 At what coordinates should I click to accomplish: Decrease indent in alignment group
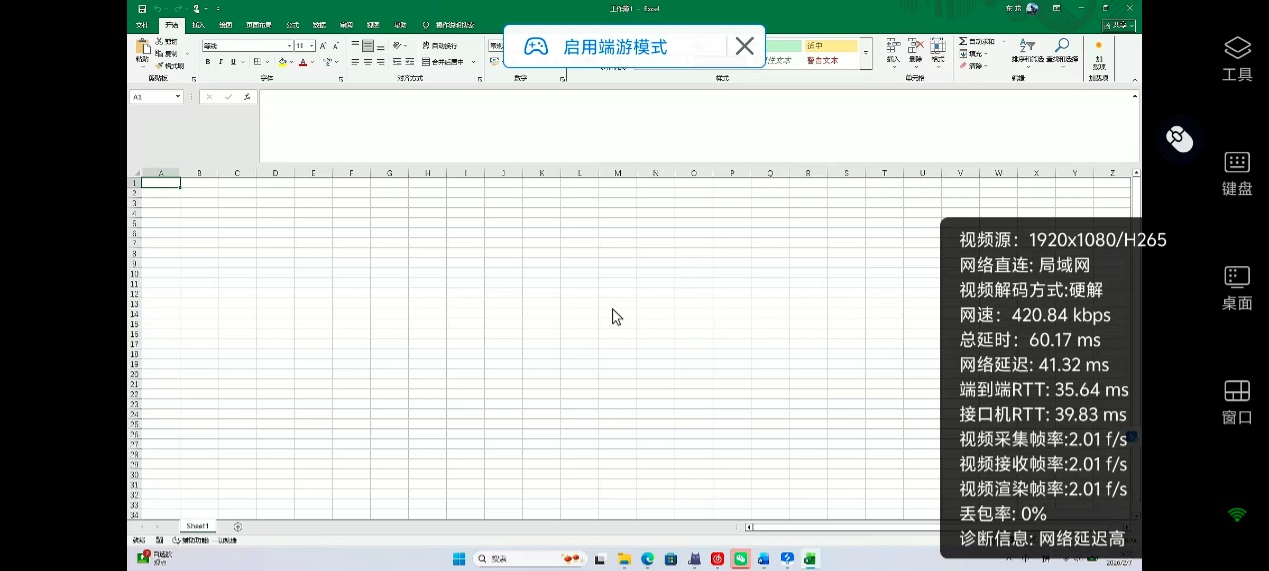397,62
